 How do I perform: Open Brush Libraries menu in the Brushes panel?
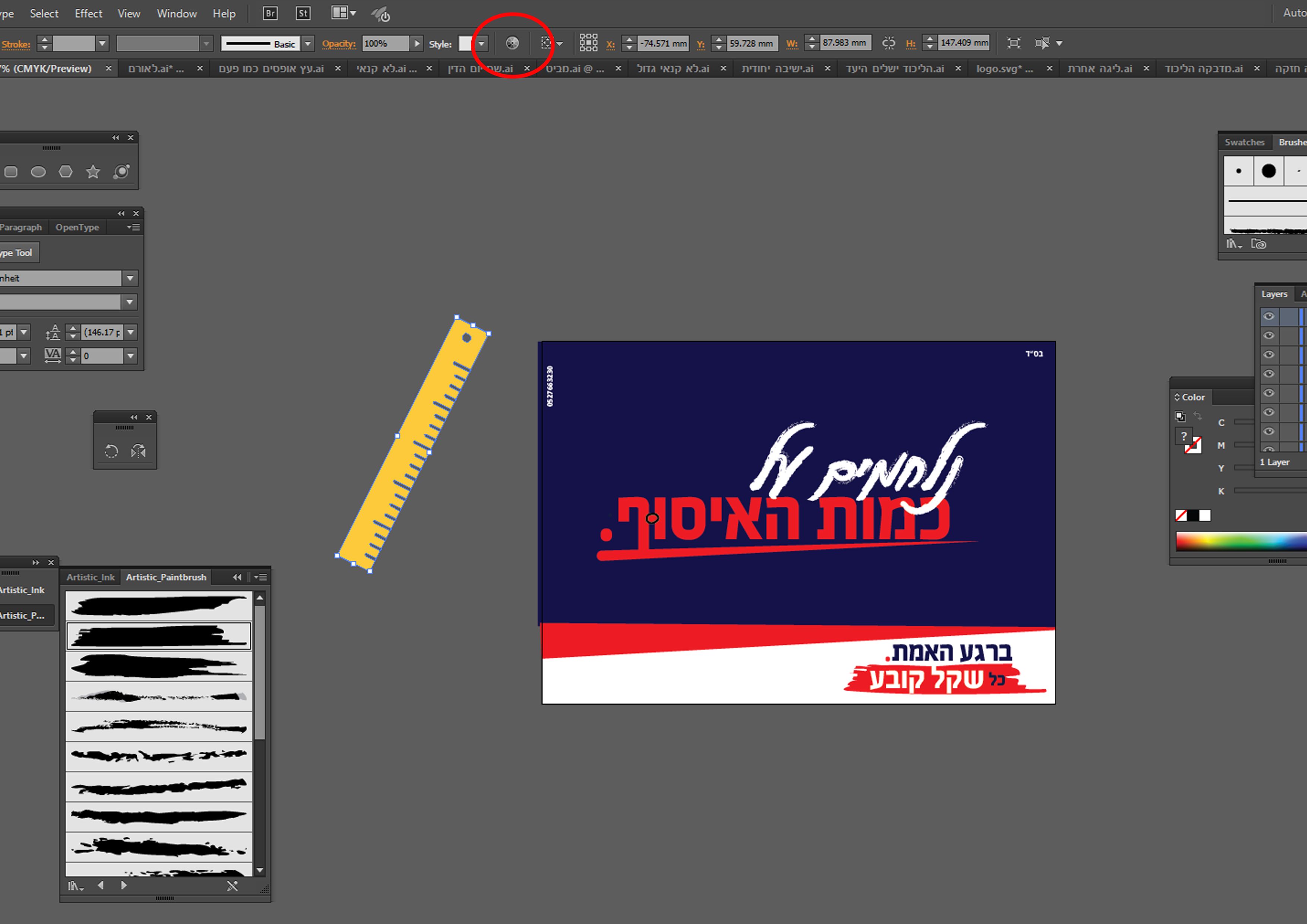pyautogui.click(x=1234, y=244)
